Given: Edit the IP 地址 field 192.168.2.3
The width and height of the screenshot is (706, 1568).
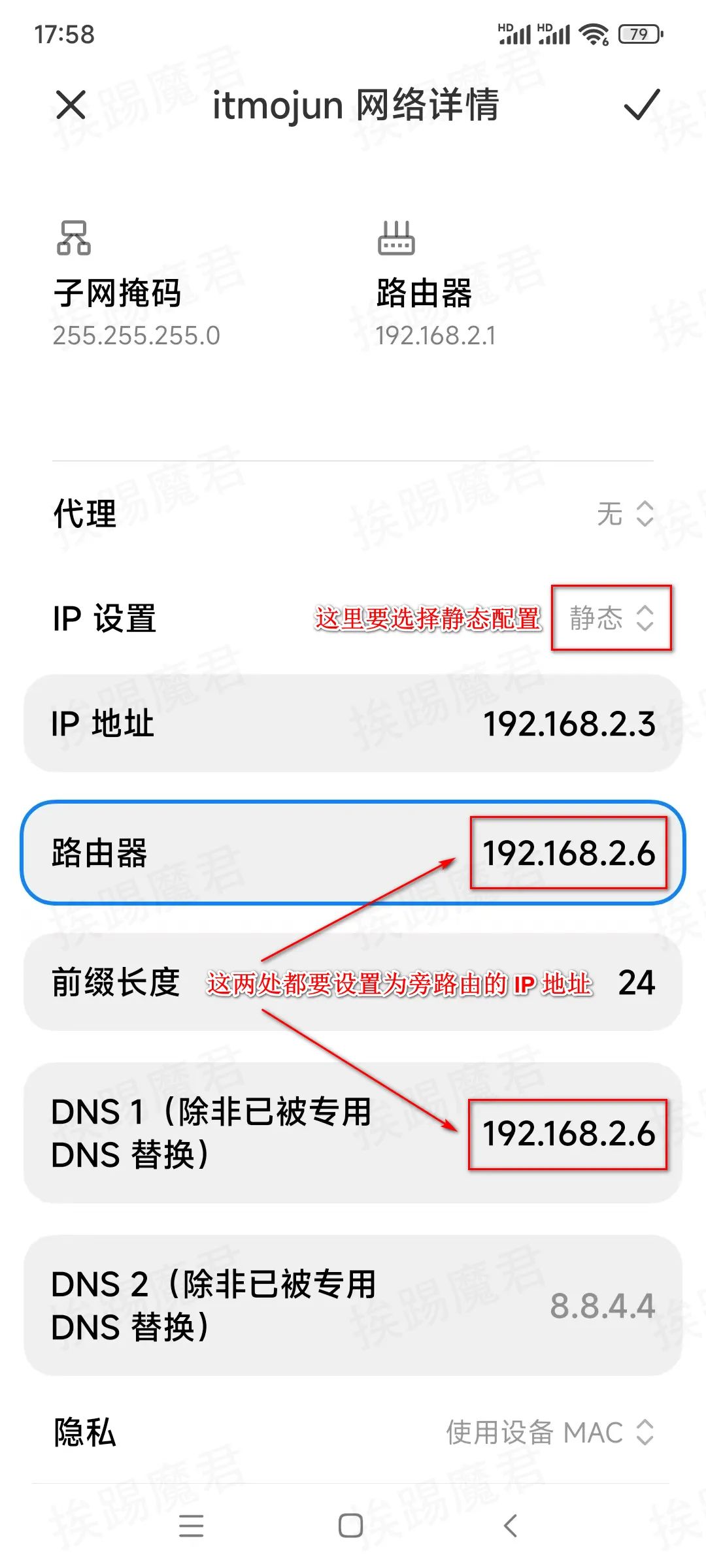Looking at the screenshot, I should click(x=353, y=724).
